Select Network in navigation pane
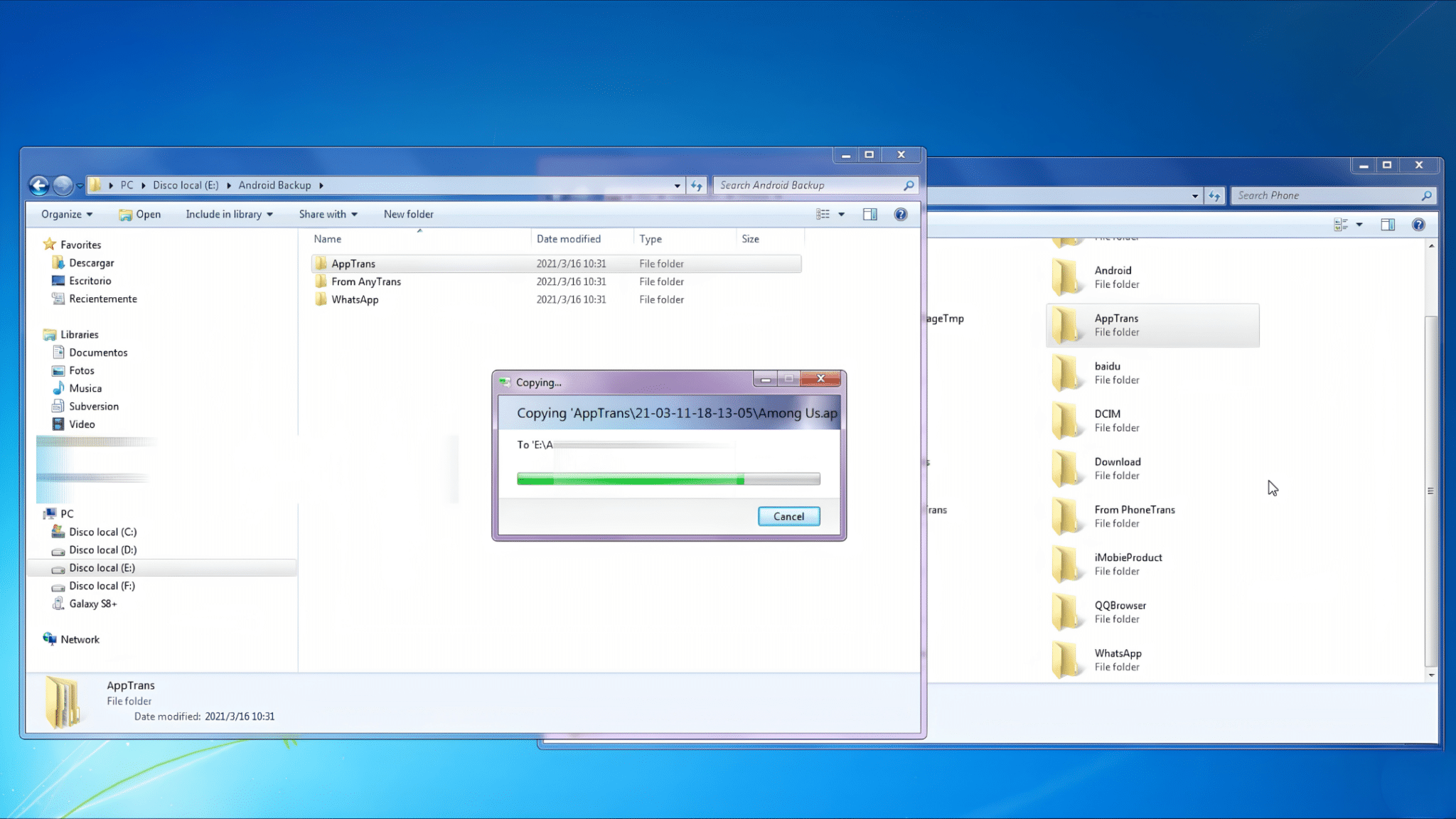This screenshot has height=819, width=1456. click(80, 639)
